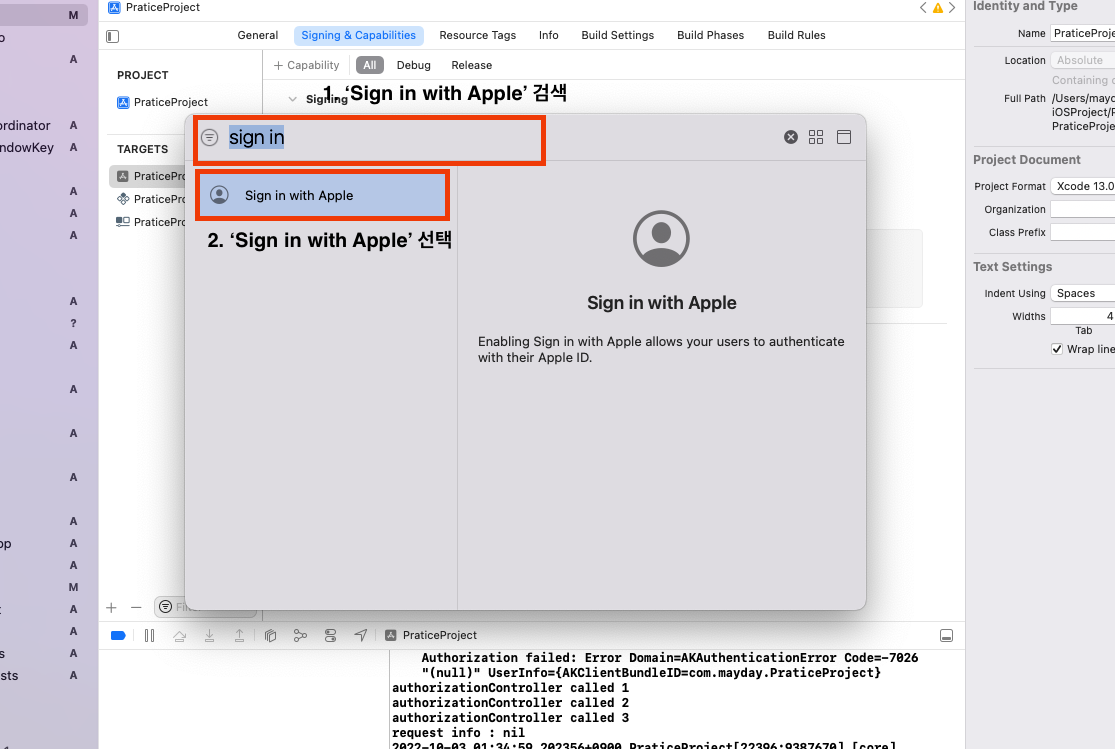Screen dimensions: 1115x749
Task: Open the Build Phases tab
Action: pyautogui.click(x=710, y=36)
